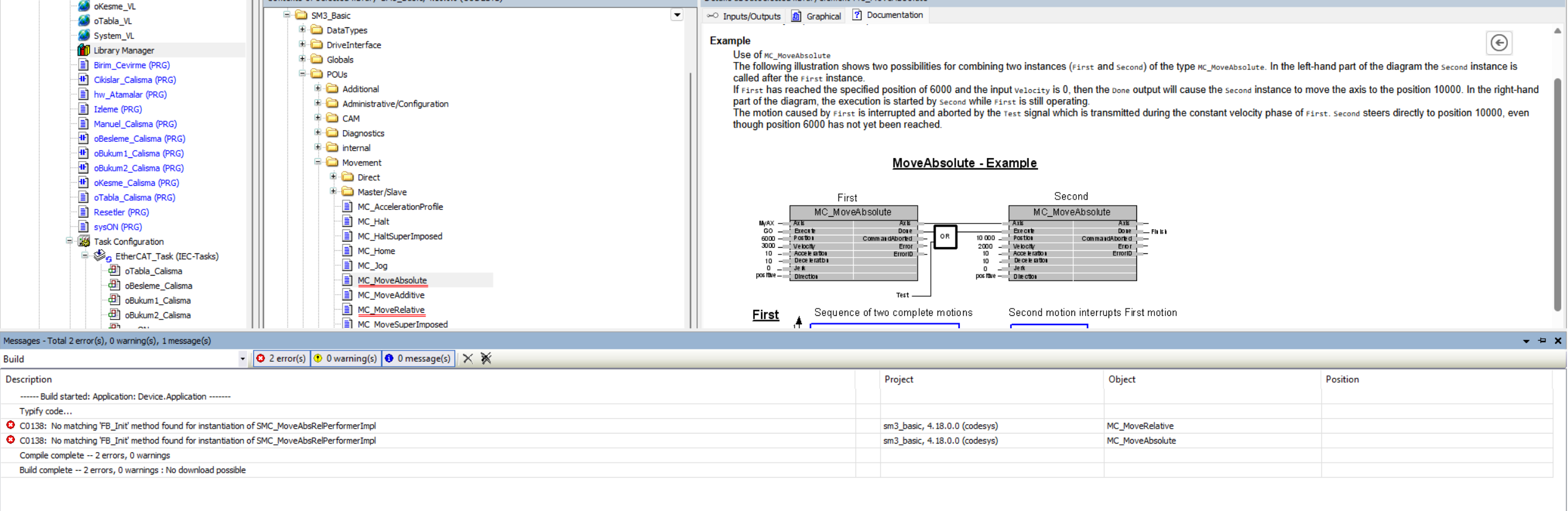This screenshot has height=511, width=1568.
Task: Click the clear messages X icon
Action: click(468, 359)
